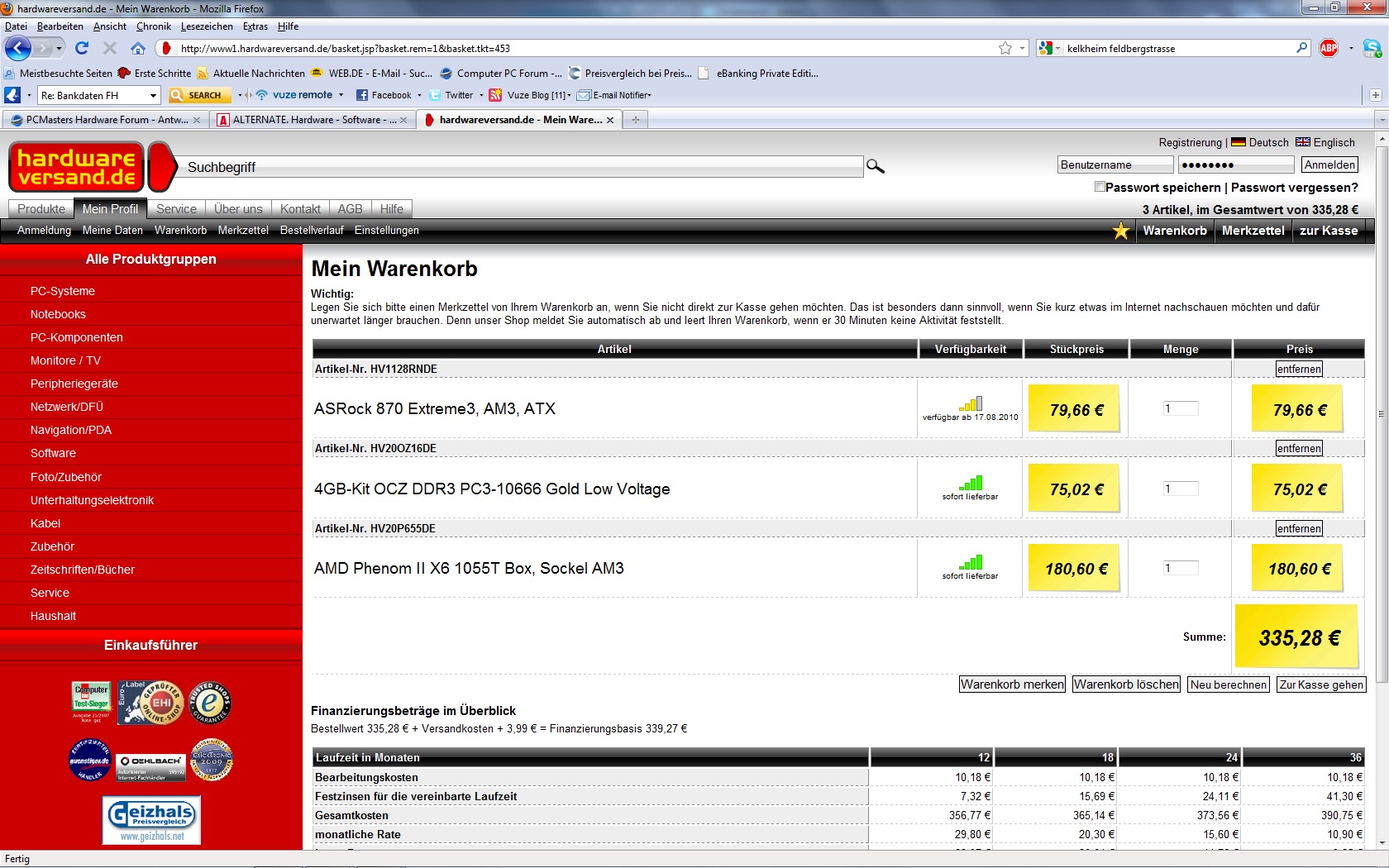Open the back/forward history dropdown arrow
The image size is (1389, 868).
tap(59, 48)
